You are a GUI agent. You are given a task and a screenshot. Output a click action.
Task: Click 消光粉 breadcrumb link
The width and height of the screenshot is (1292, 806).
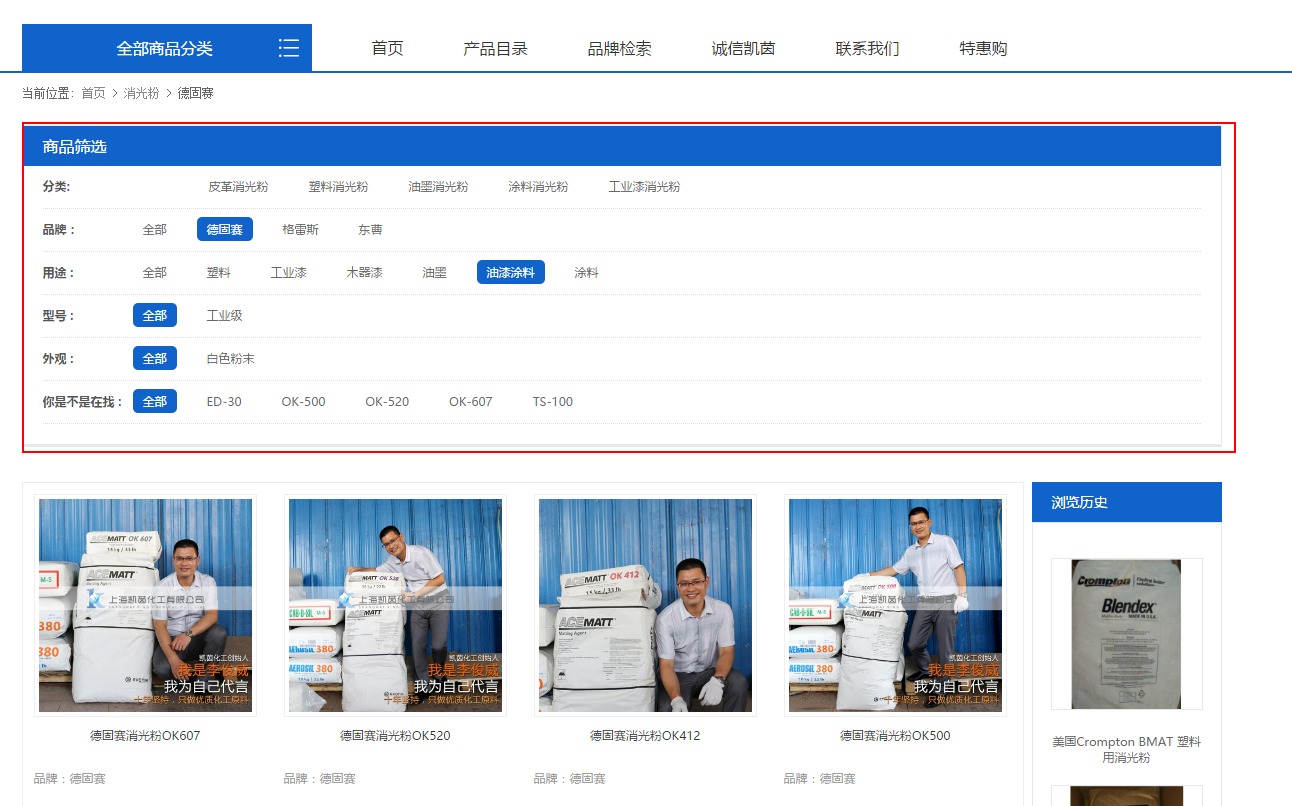tap(141, 93)
